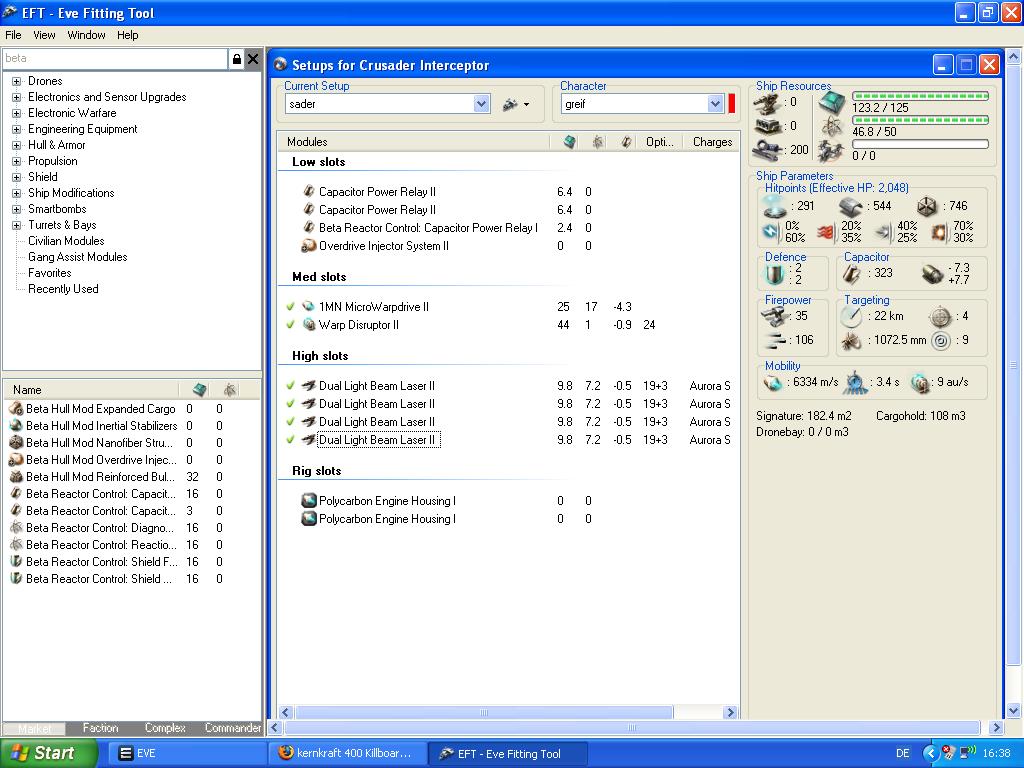Switch to the Complex tab
This screenshot has height=768, width=1024.
pyautogui.click(x=165, y=728)
